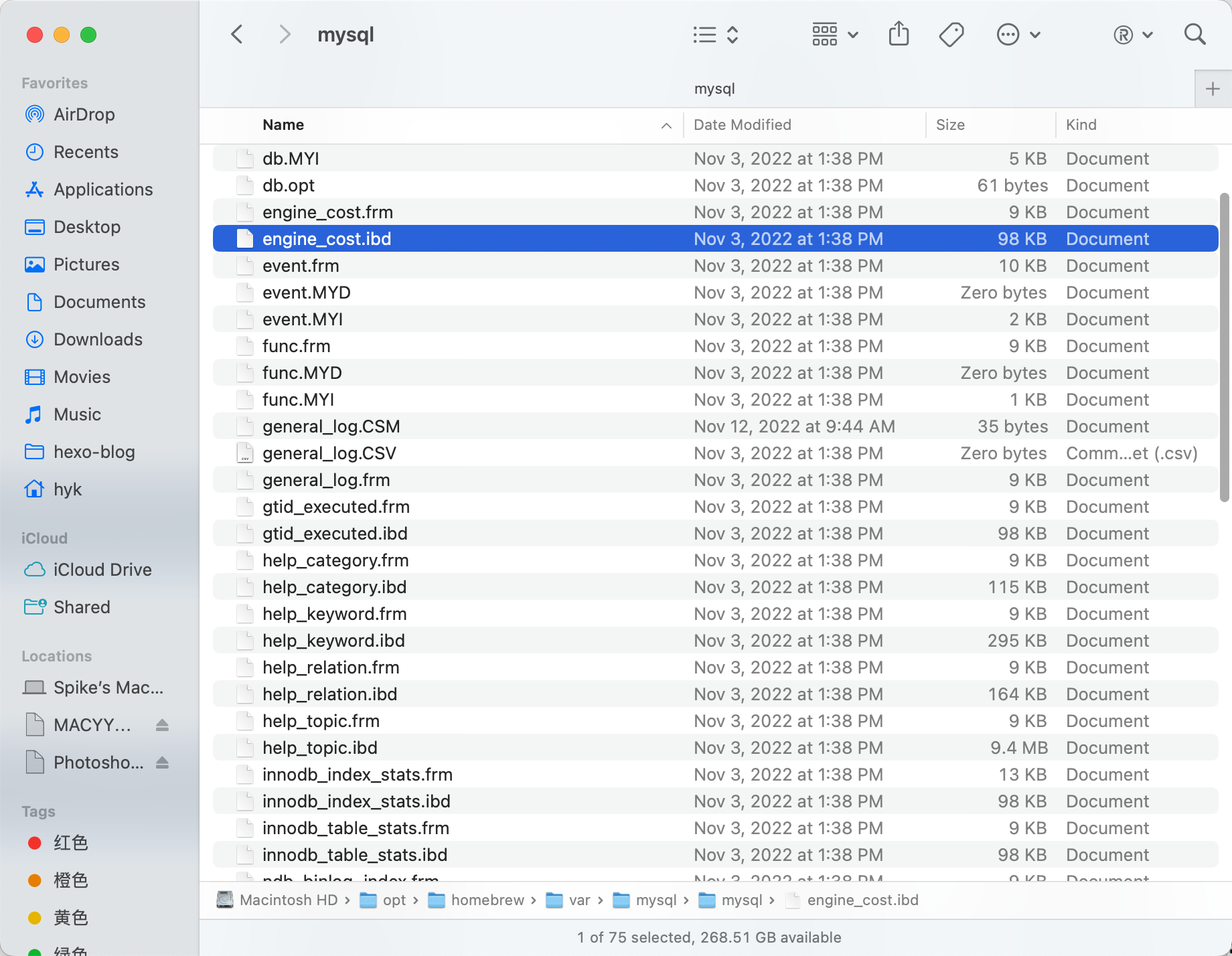The image size is (1232, 956).
Task: Click the Share icon
Action: click(899, 34)
